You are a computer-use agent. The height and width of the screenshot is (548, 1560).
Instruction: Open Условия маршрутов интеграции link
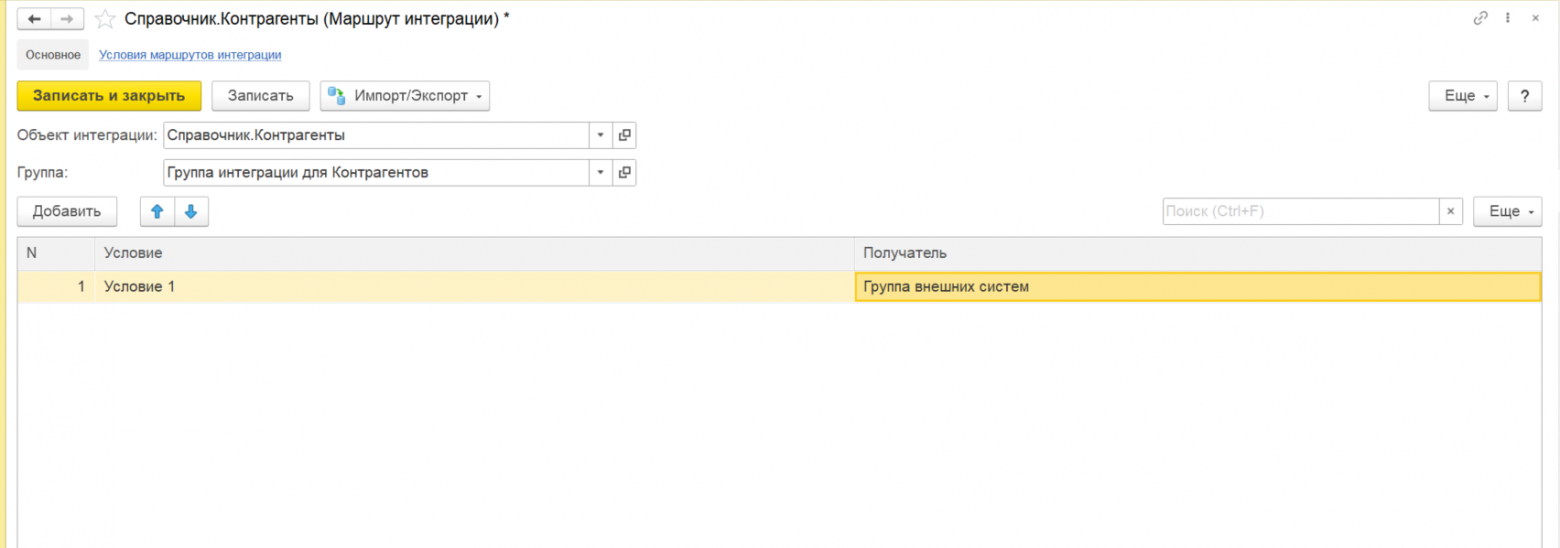(x=190, y=55)
